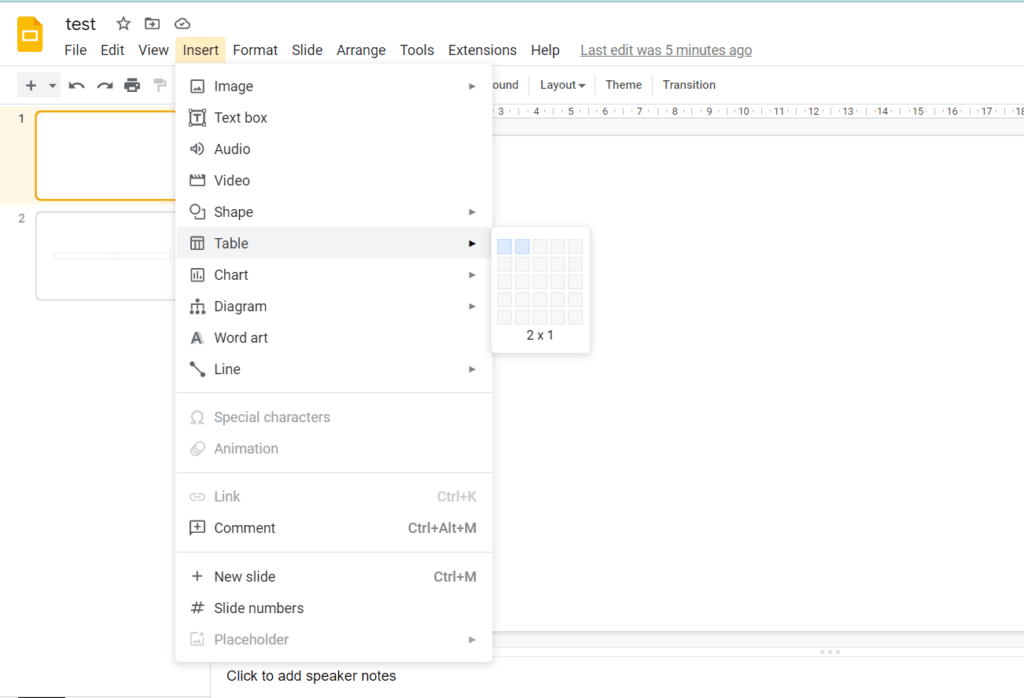Open the Extensions menu
The height and width of the screenshot is (698, 1024).
coord(482,50)
